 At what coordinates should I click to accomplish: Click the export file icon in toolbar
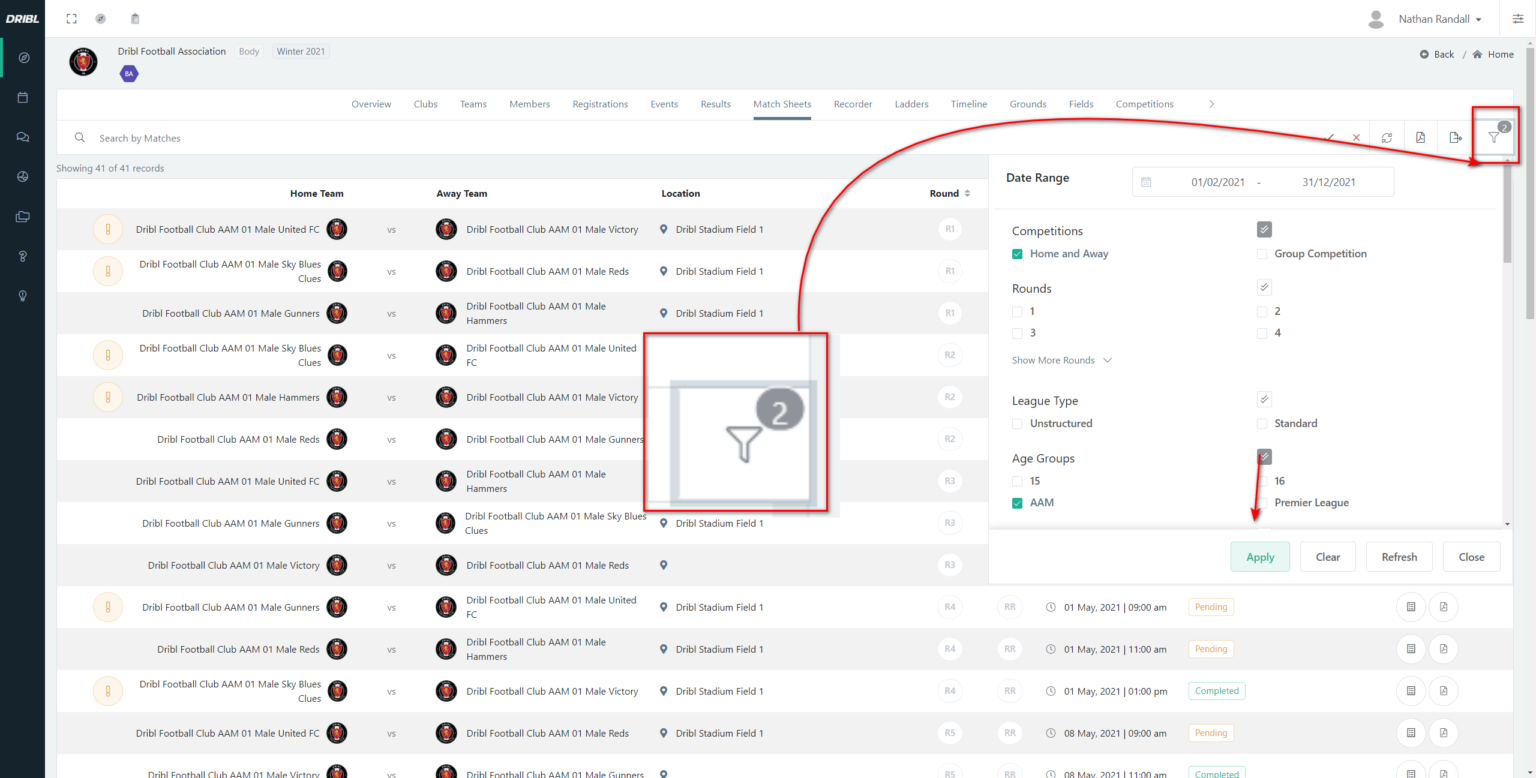(1455, 138)
